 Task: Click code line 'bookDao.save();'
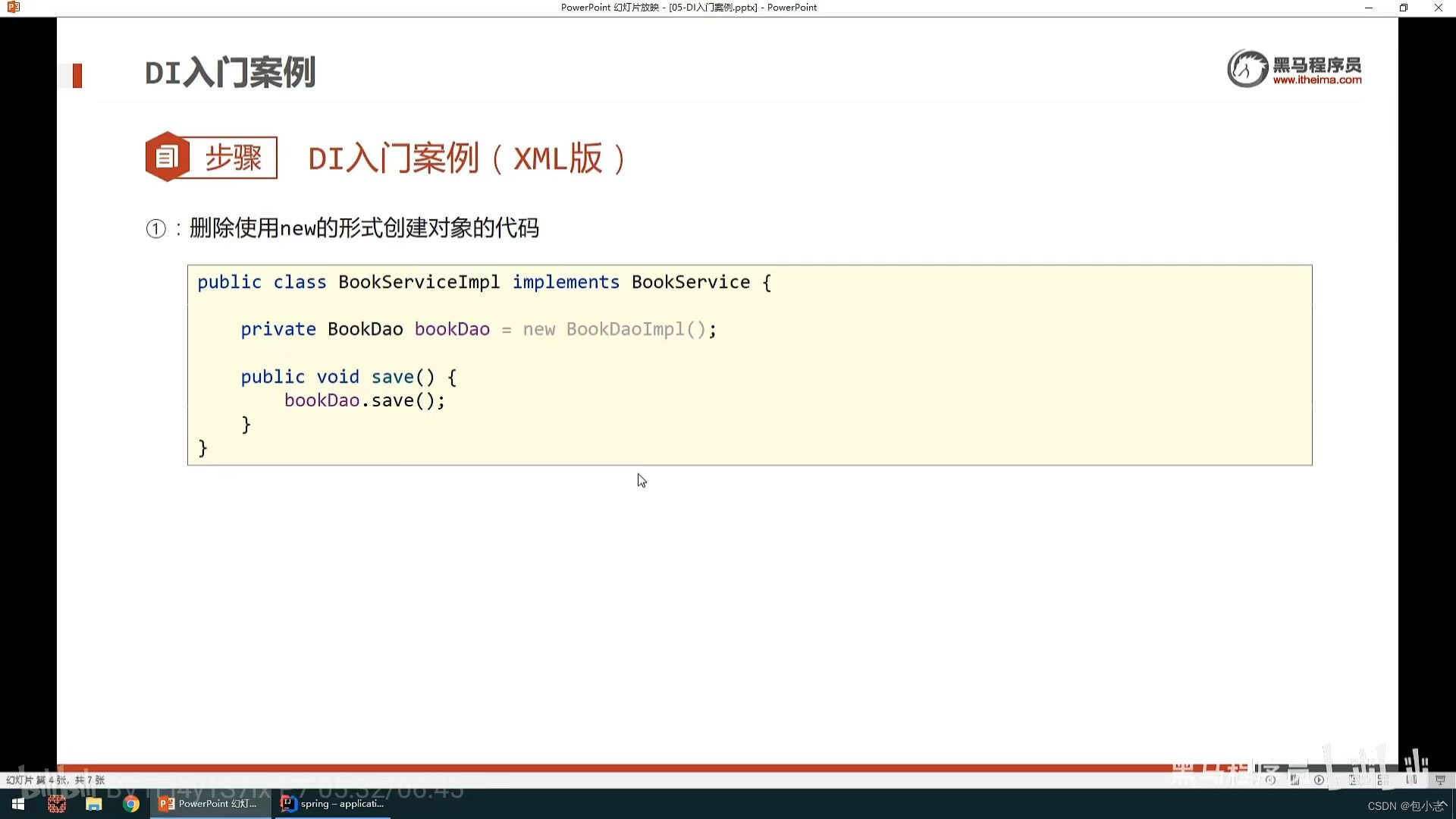[x=365, y=400]
